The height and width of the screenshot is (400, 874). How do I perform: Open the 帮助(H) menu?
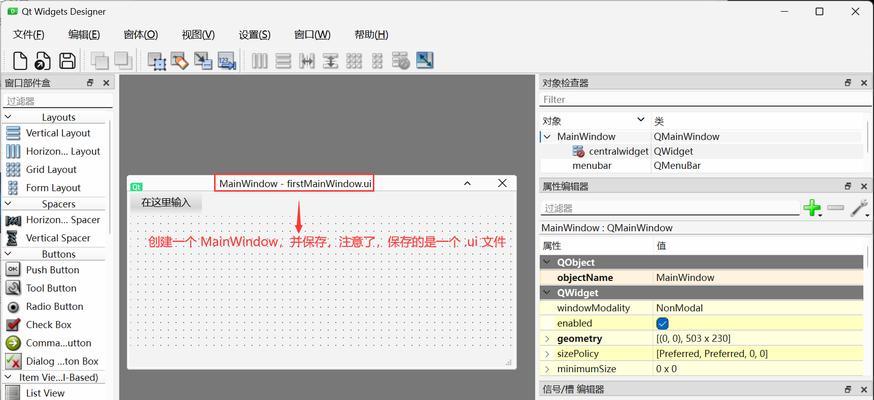pos(371,35)
